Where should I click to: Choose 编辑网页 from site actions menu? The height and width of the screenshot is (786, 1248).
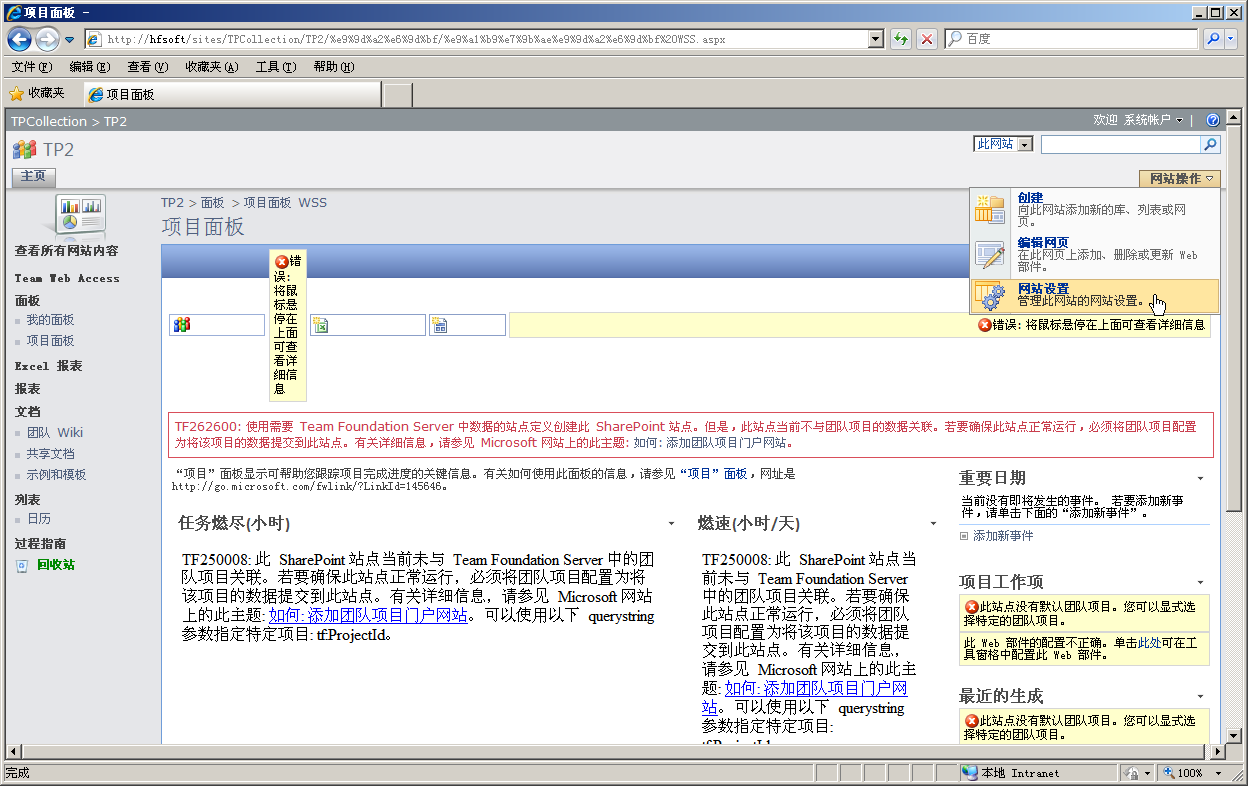pos(1095,255)
